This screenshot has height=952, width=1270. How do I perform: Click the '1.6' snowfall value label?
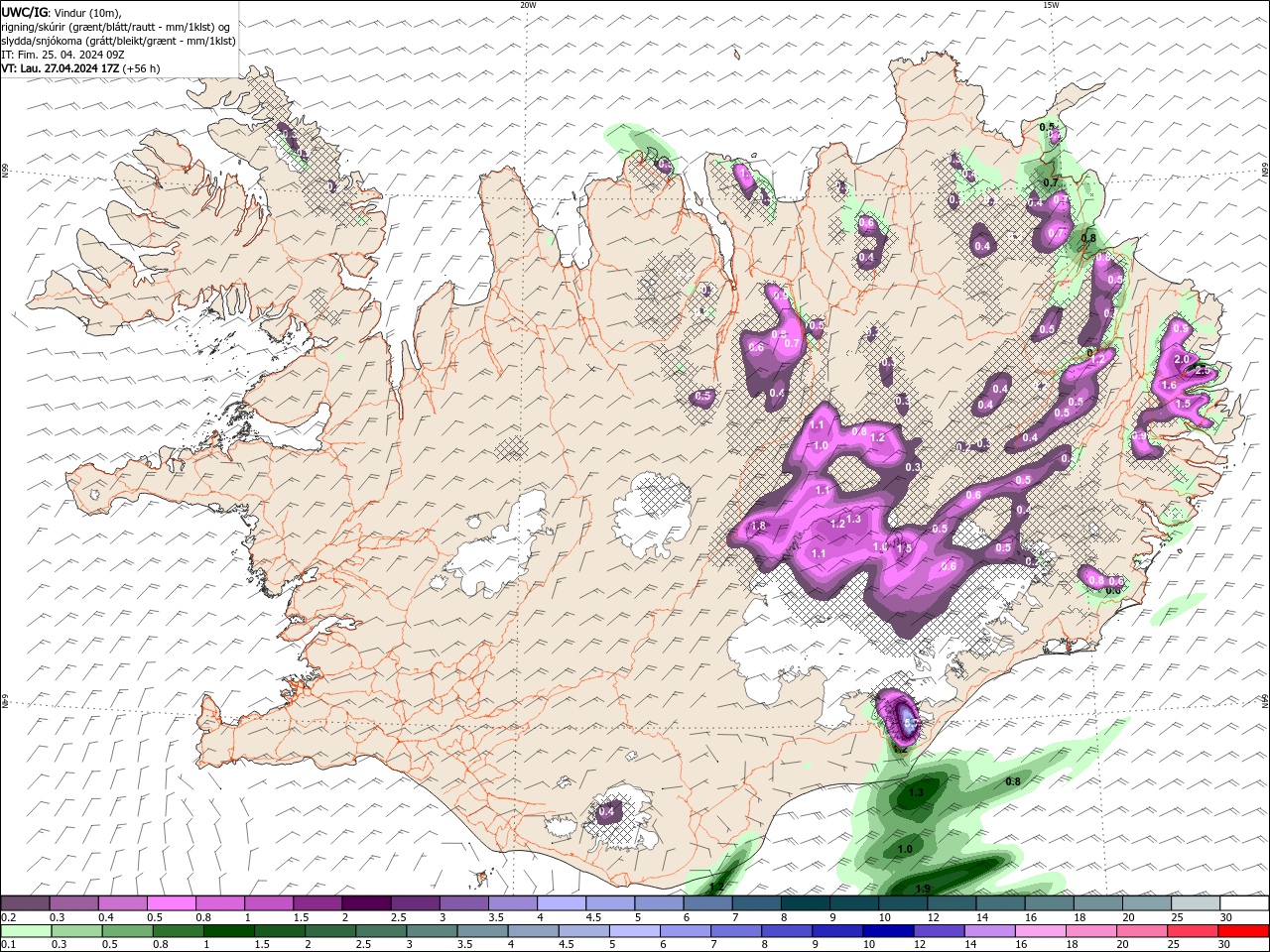tap(1169, 386)
